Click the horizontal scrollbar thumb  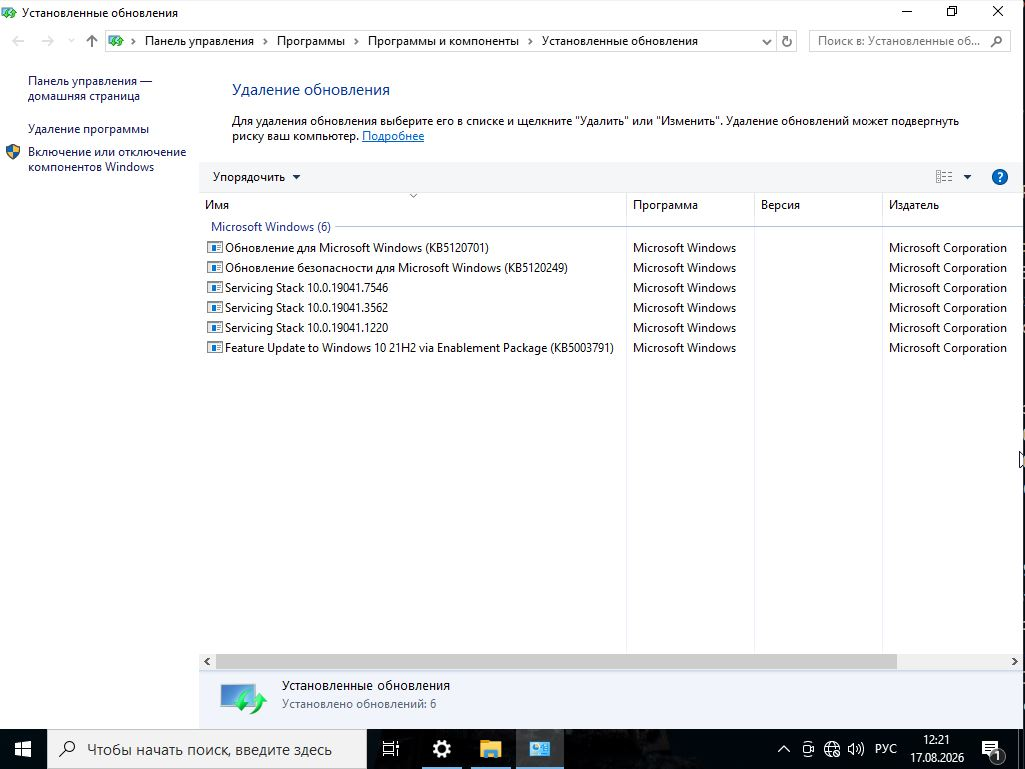[x=556, y=662]
